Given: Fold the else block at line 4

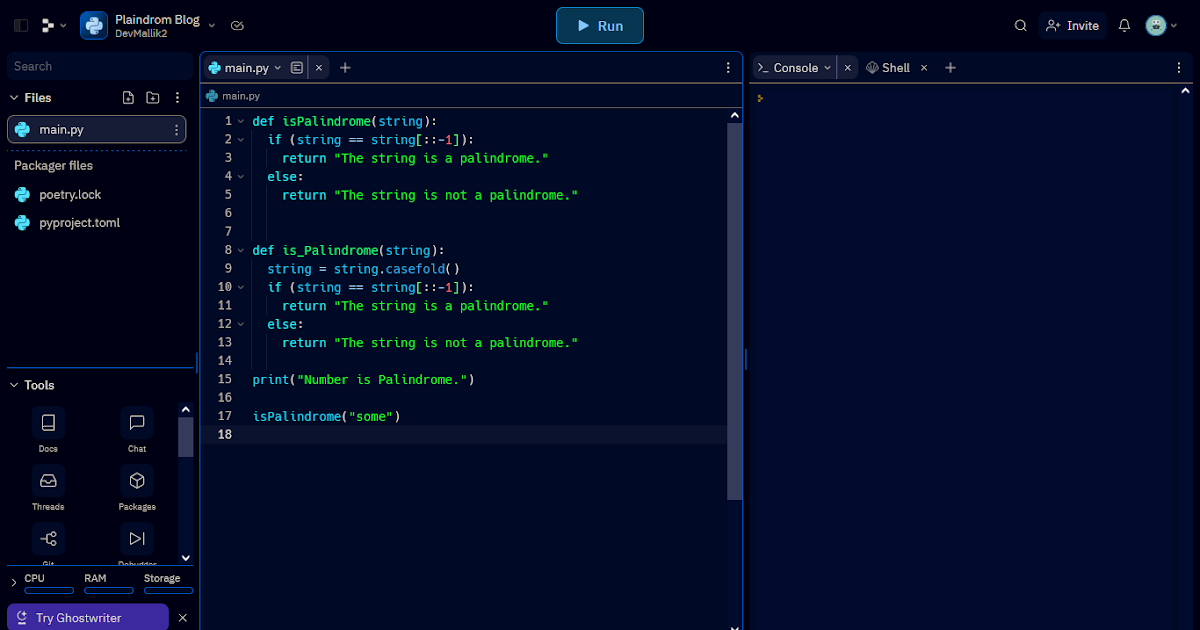Looking at the screenshot, I should click(240, 176).
